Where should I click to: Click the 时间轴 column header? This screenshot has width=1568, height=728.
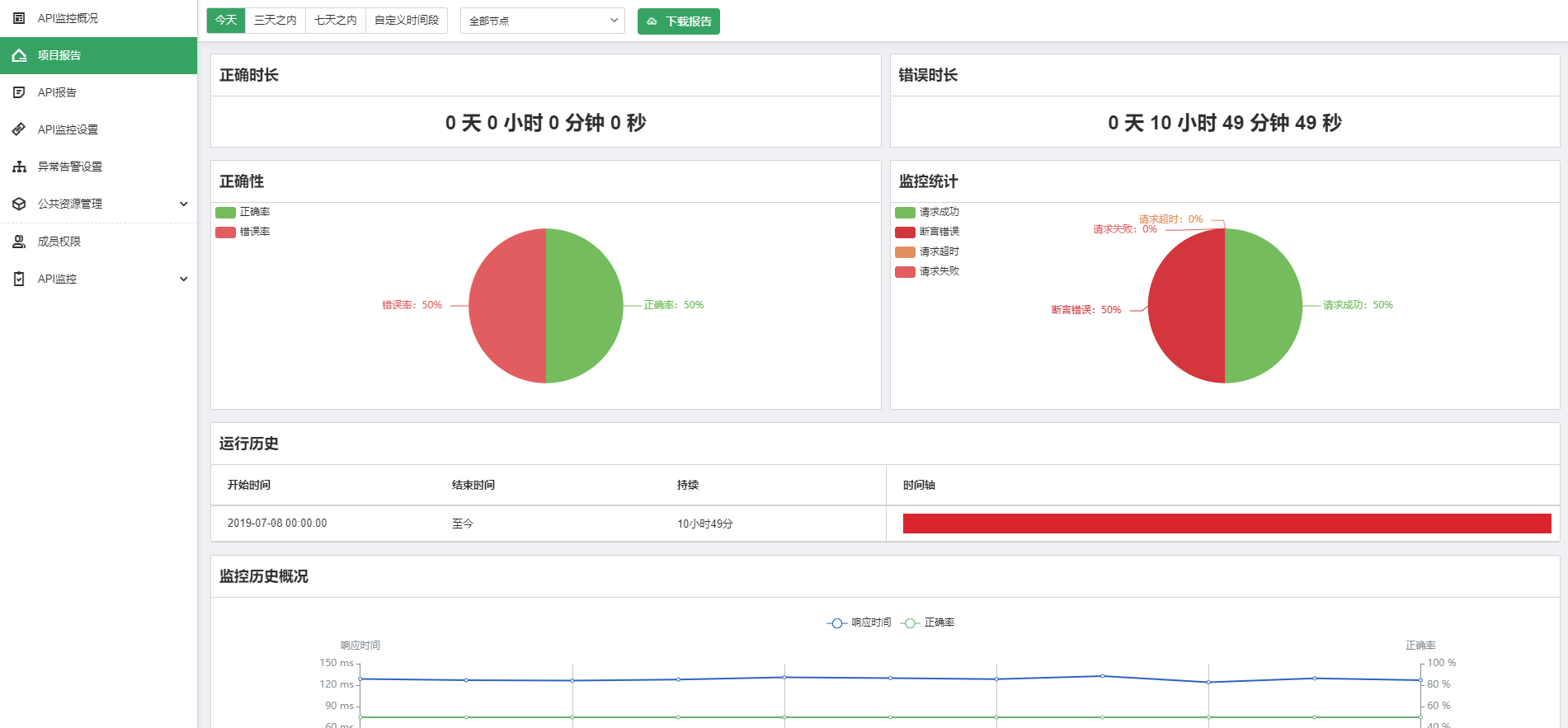click(919, 485)
